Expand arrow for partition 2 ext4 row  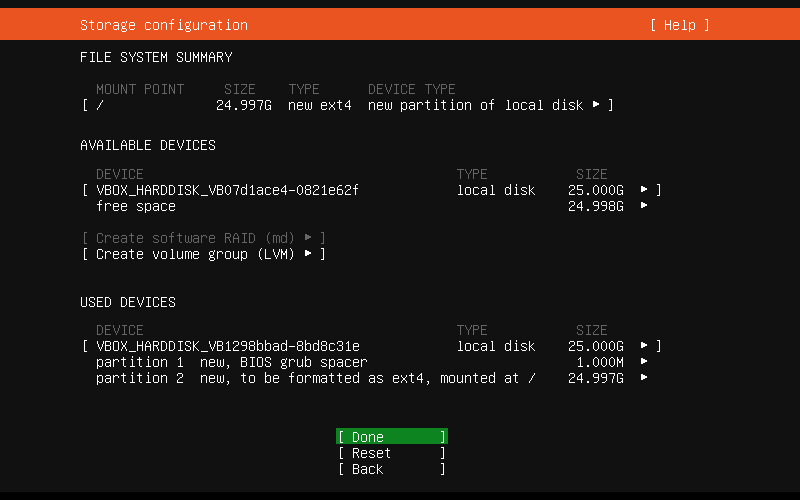coord(644,378)
